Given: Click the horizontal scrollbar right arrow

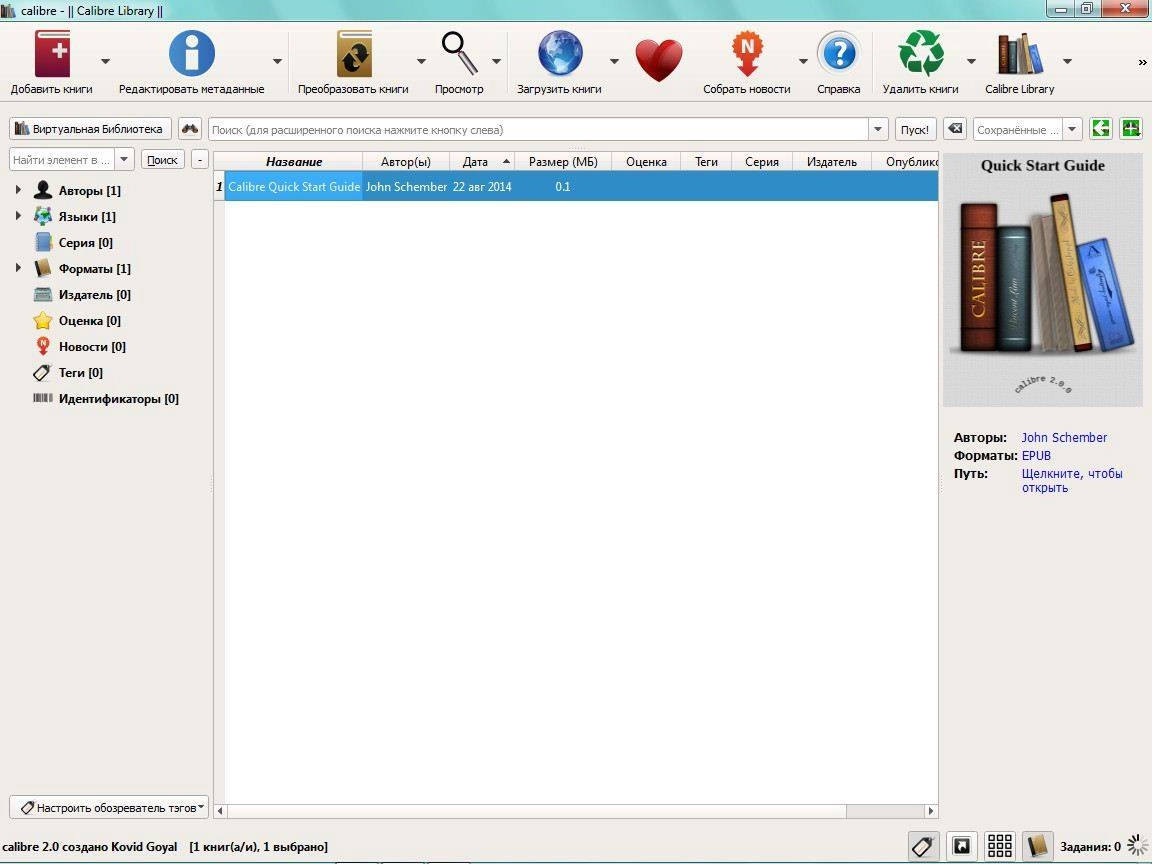Looking at the screenshot, I should 931,811.
